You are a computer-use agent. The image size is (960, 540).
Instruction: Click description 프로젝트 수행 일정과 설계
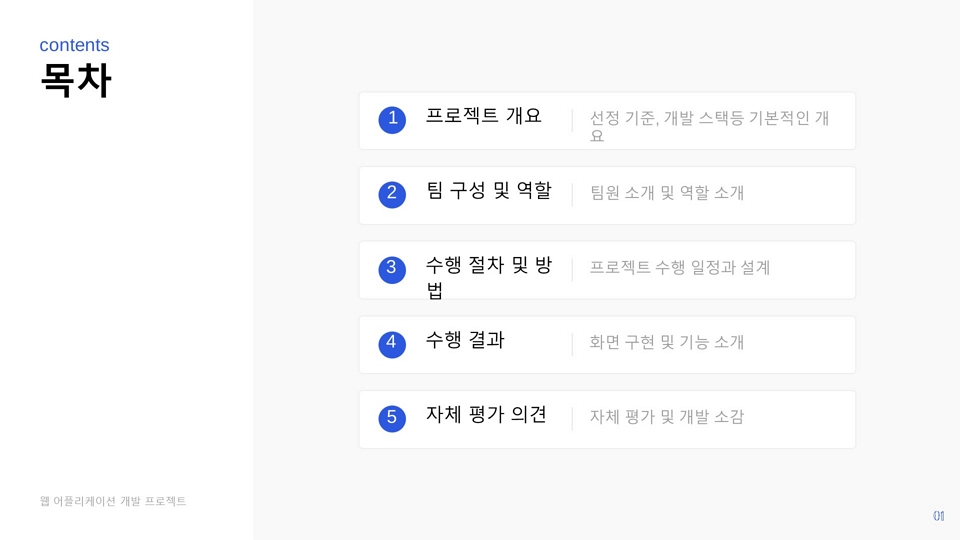pos(680,268)
